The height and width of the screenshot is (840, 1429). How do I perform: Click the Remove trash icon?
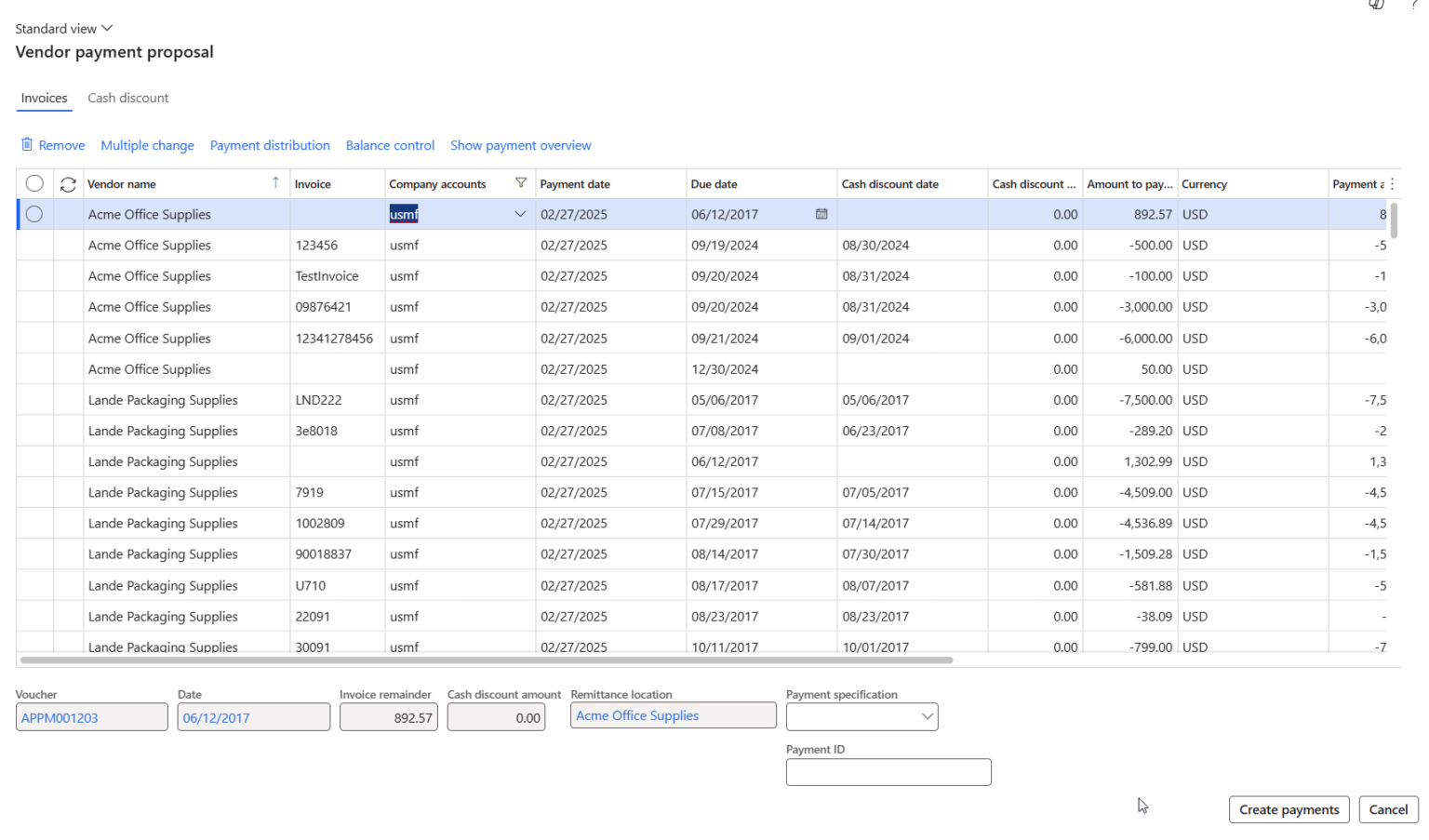27,145
